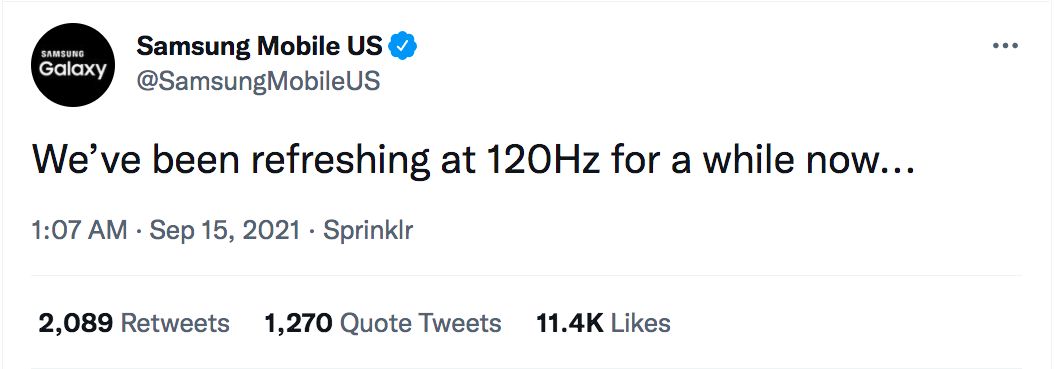View the 2,089 Retweets list
This screenshot has height=369, width=1054.
(134, 323)
